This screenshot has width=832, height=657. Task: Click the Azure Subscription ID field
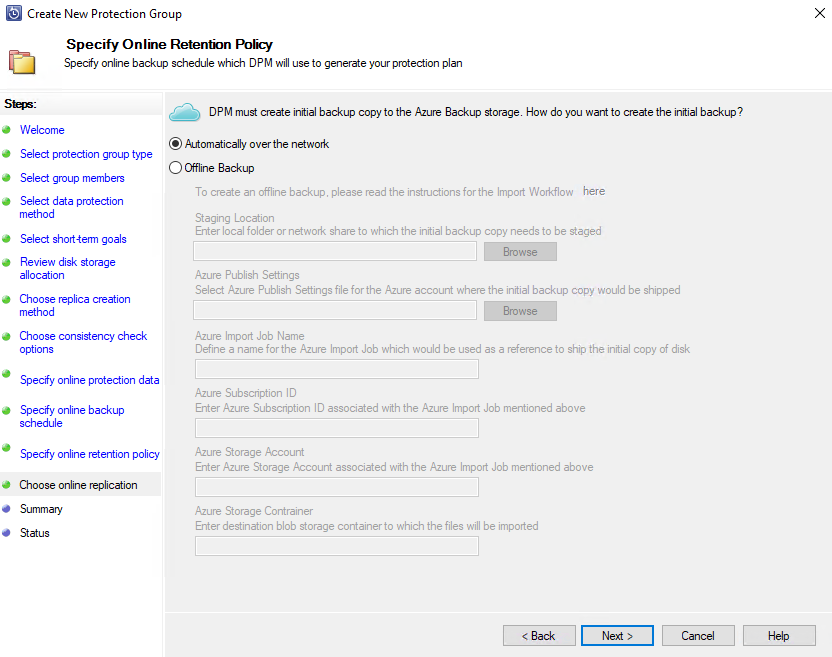point(337,428)
